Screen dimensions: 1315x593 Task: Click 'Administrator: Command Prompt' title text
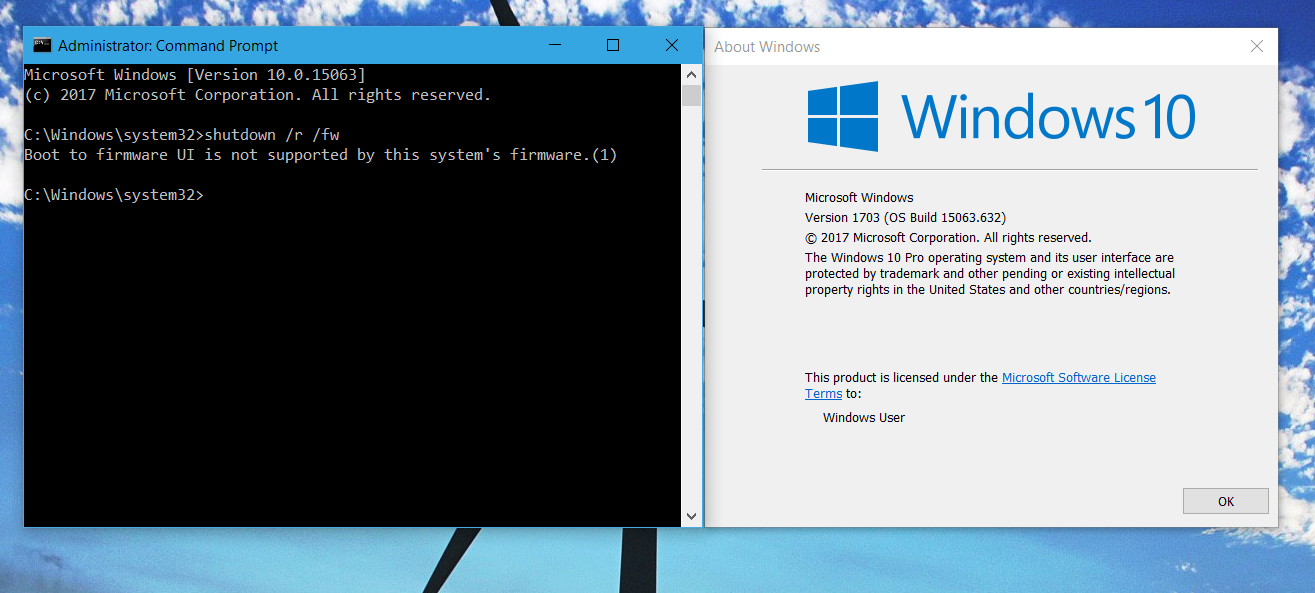coord(168,45)
